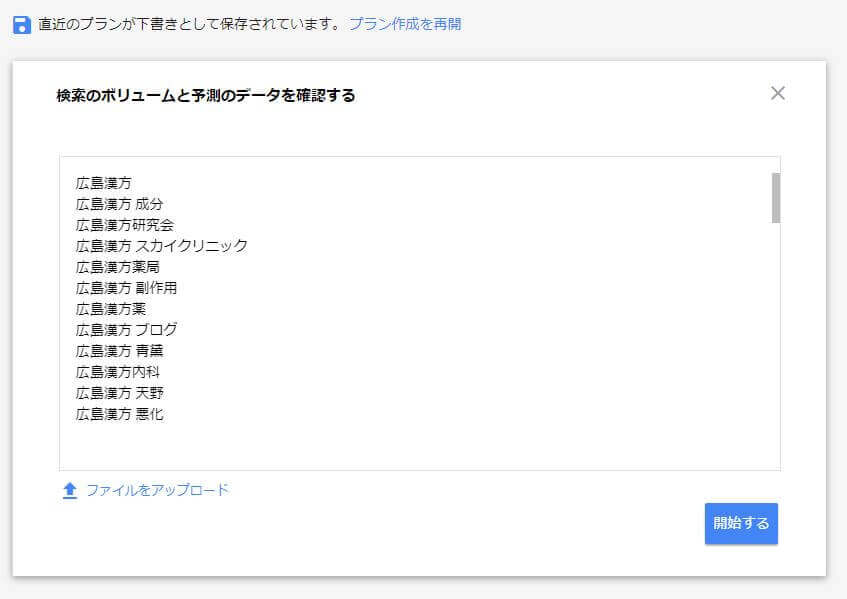Click the upload arrow icon

[x=70, y=490]
